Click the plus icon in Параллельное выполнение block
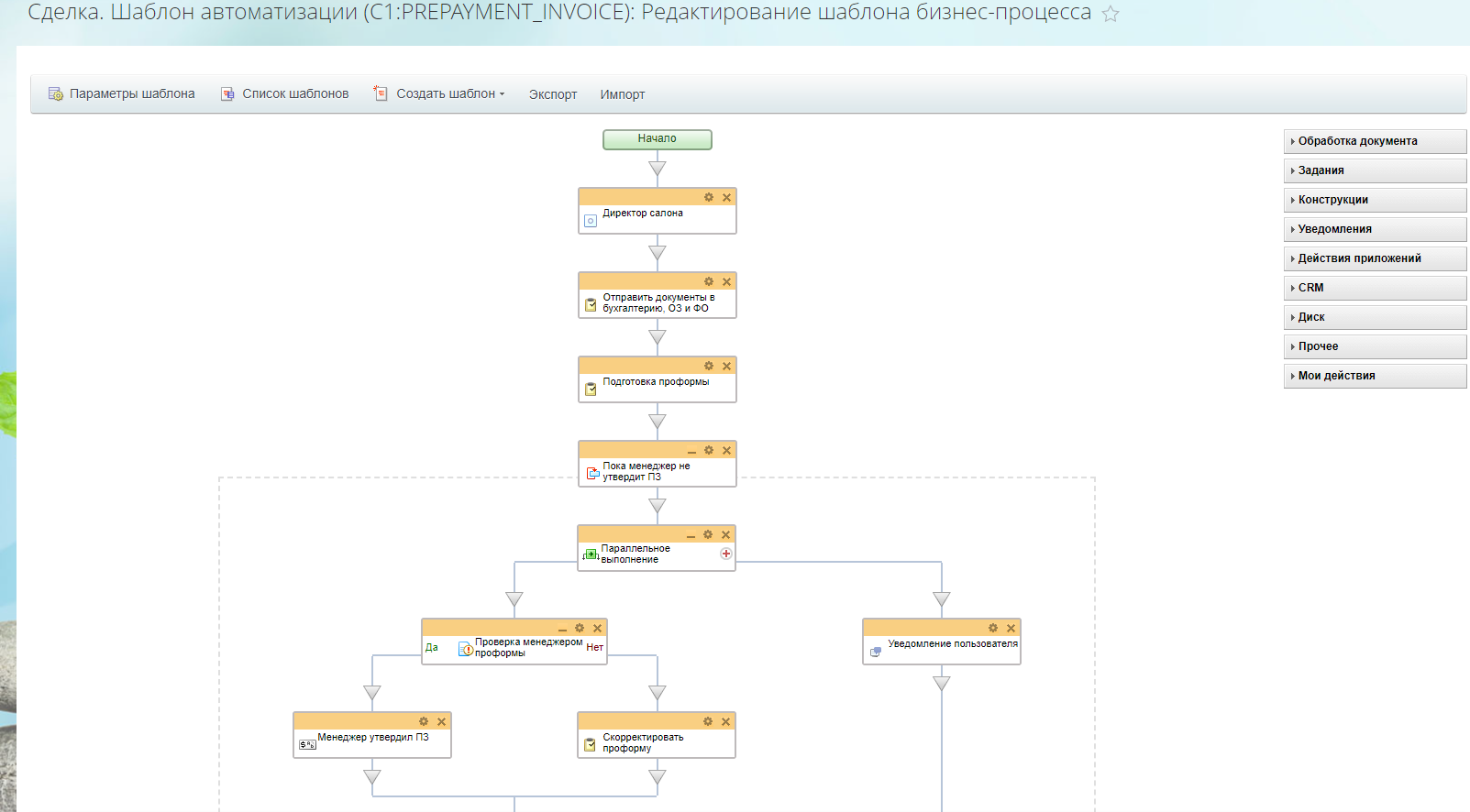Image resolution: width=1470 pixels, height=812 pixels. [x=725, y=554]
